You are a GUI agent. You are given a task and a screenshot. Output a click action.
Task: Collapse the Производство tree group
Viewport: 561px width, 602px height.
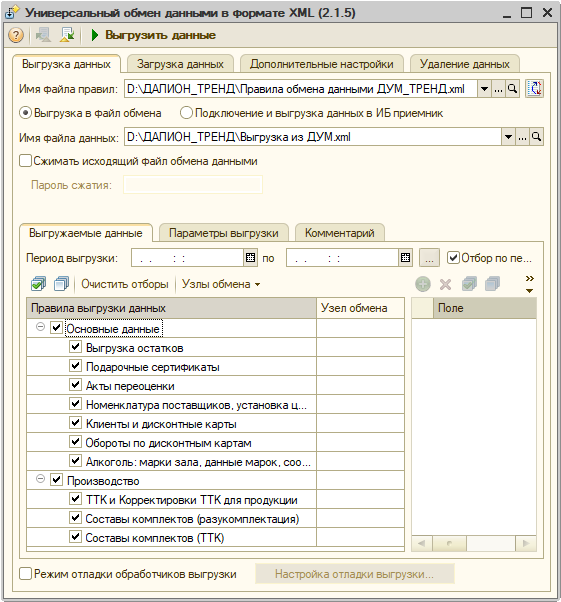40,479
